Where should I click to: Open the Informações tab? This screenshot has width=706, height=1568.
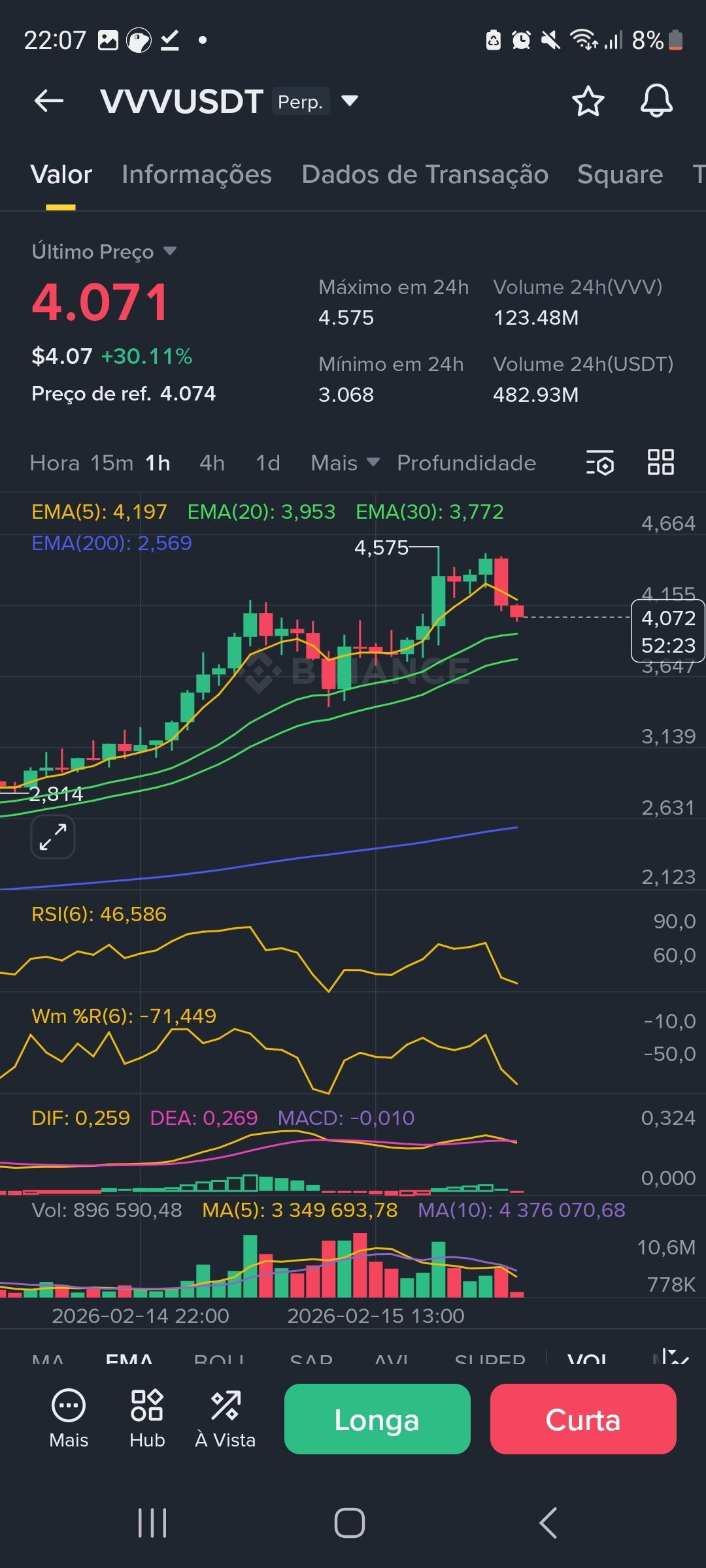(197, 174)
